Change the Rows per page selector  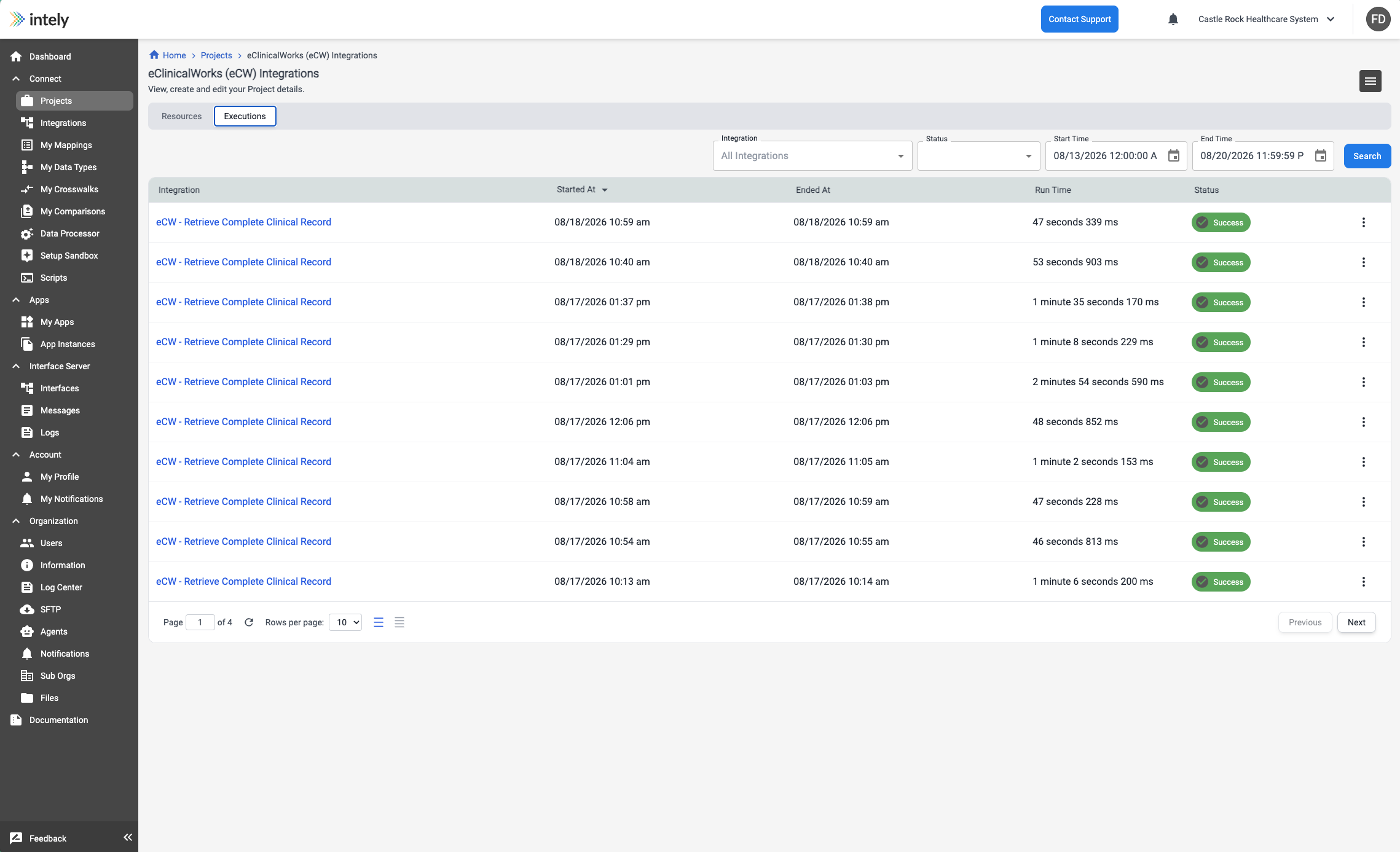click(x=345, y=622)
